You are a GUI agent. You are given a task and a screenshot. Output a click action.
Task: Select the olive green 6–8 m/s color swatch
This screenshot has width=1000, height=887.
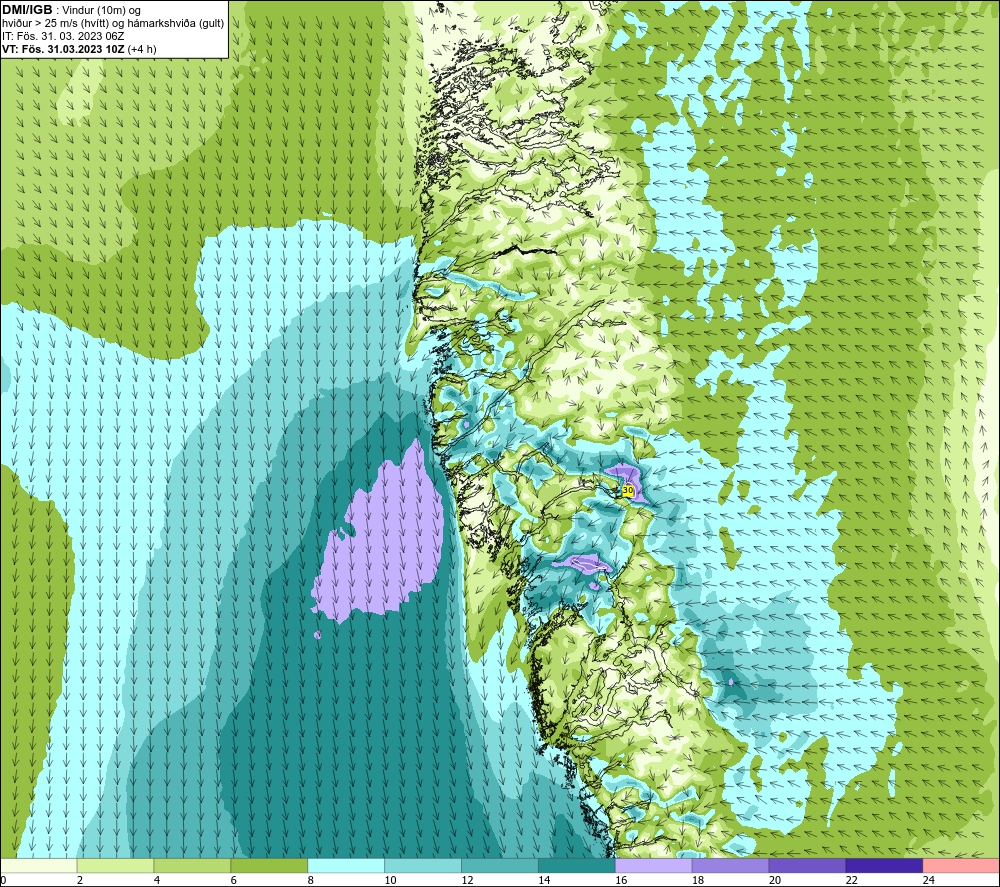[269, 866]
